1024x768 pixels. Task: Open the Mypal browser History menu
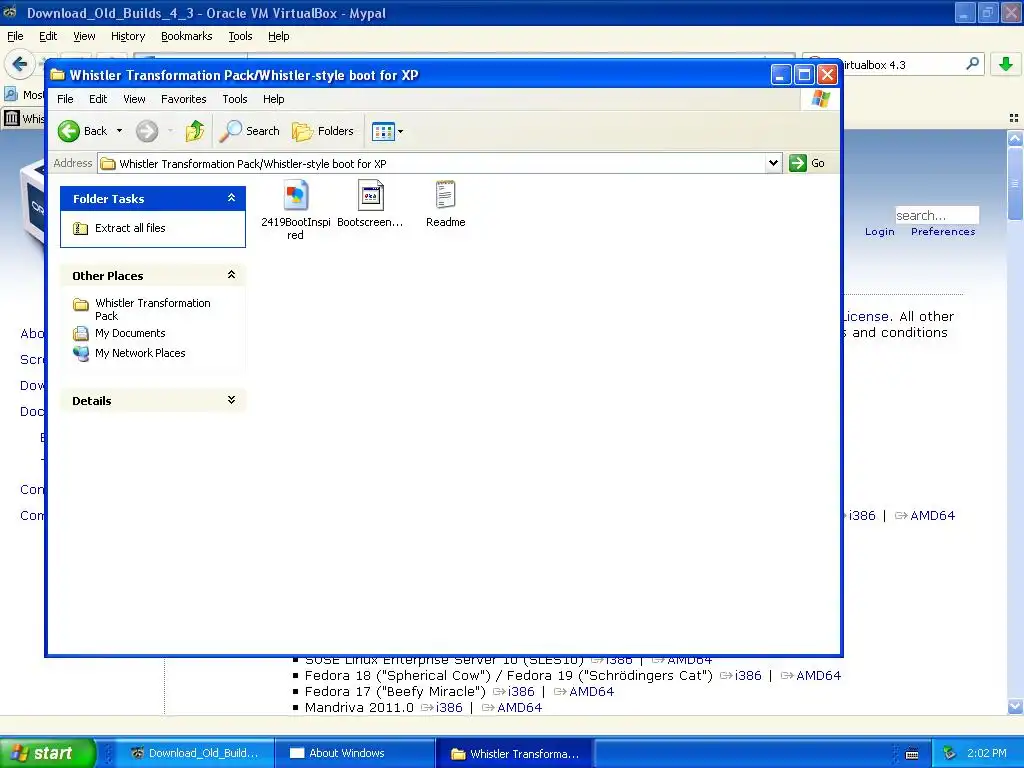(128, 37)
